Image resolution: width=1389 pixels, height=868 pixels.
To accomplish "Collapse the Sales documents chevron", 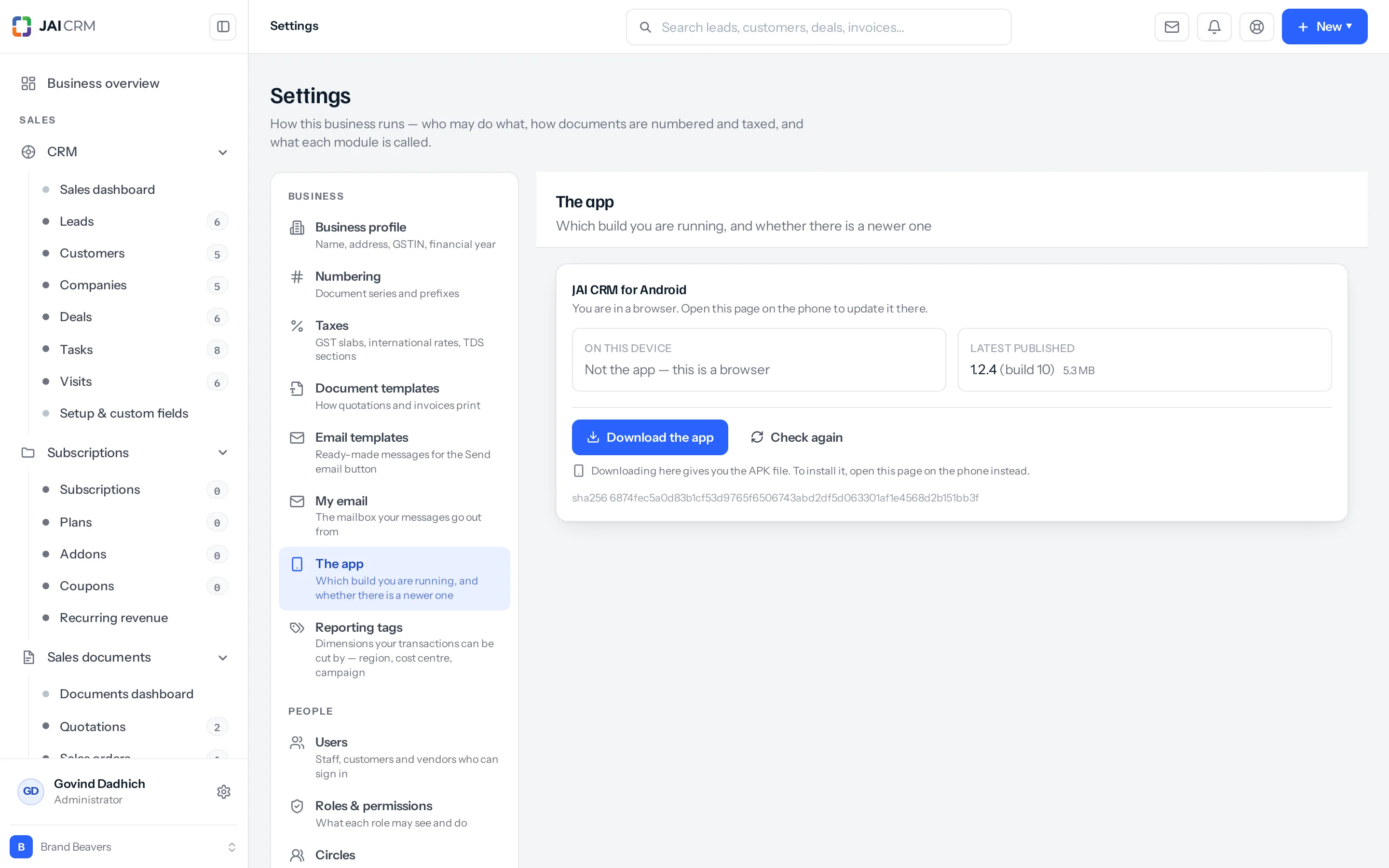I will (x=223, y=657).
